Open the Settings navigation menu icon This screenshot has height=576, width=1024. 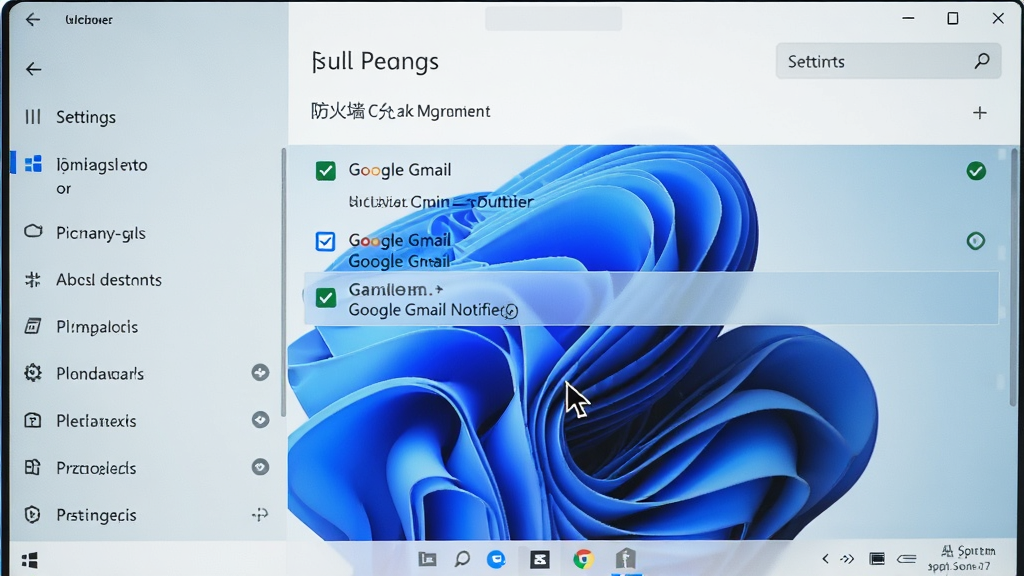[x=33, y=117]
